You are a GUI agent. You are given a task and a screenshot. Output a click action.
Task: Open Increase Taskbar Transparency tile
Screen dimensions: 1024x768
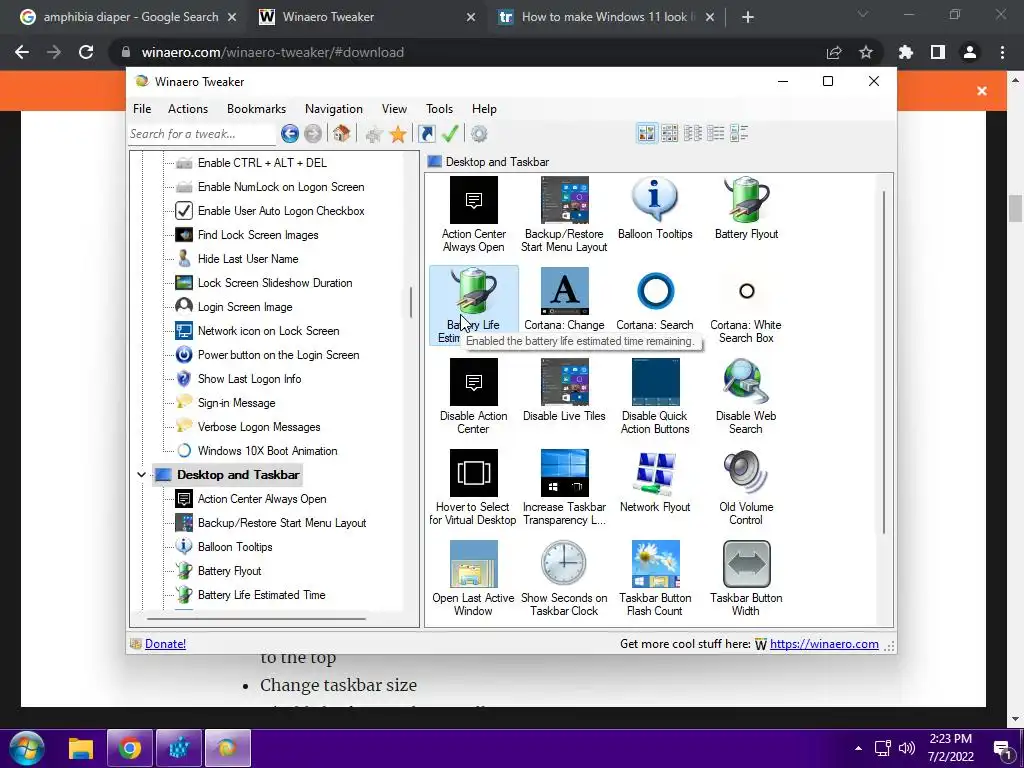pyautogui.click(x=564, y=487)
